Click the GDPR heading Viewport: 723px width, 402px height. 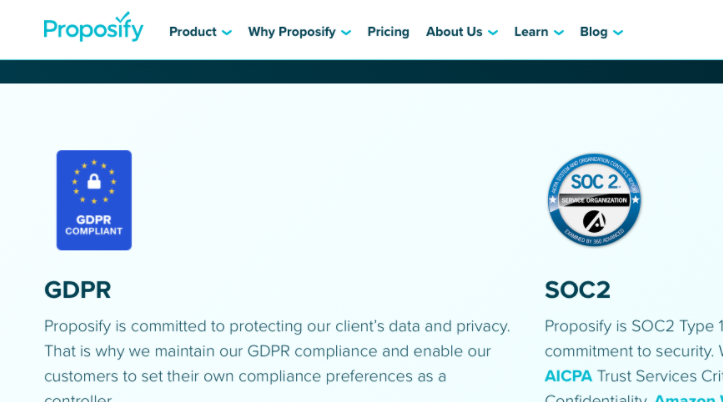(77, 290)
